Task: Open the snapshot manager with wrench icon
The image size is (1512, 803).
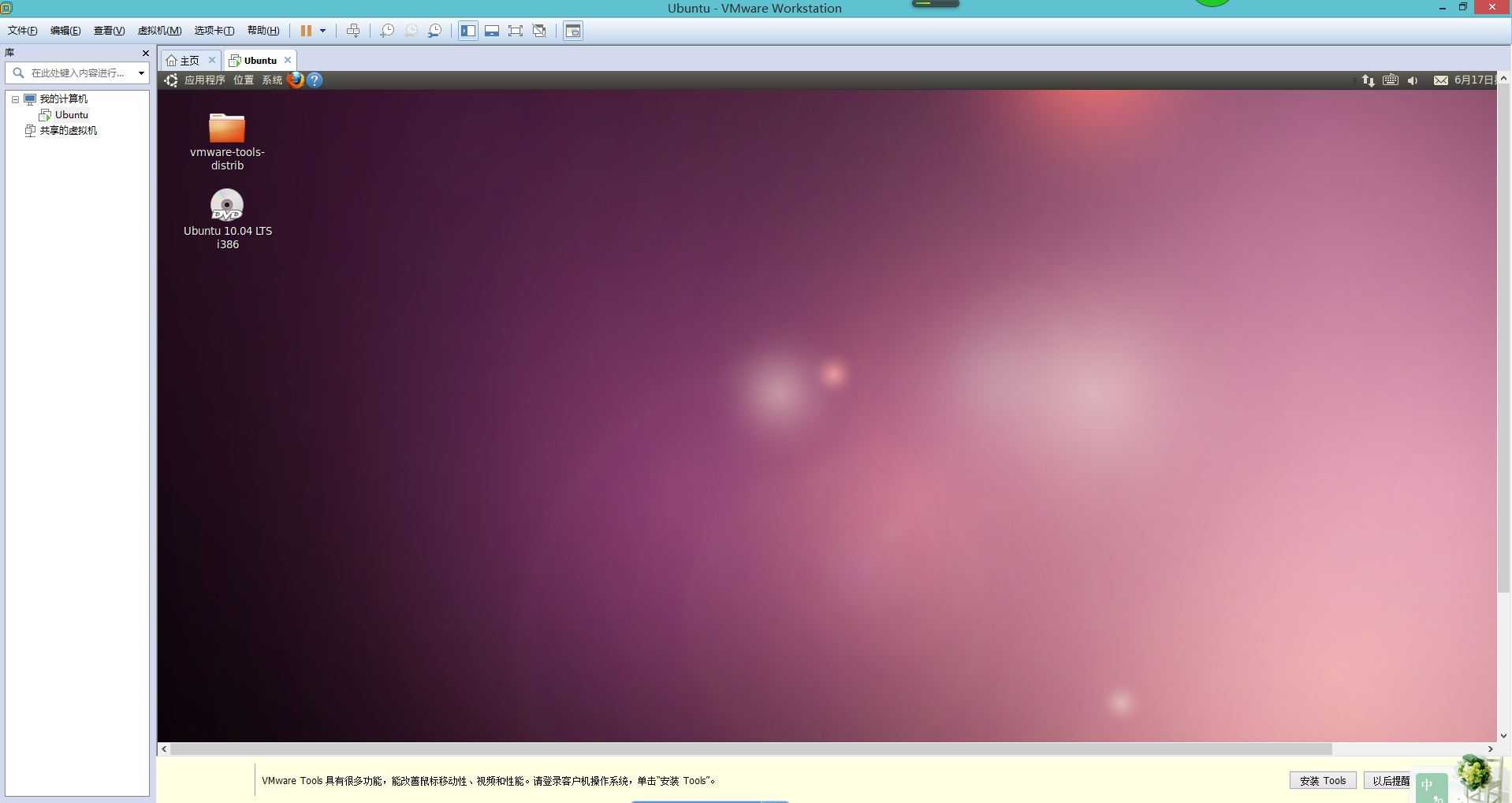Action: point(434,31)
